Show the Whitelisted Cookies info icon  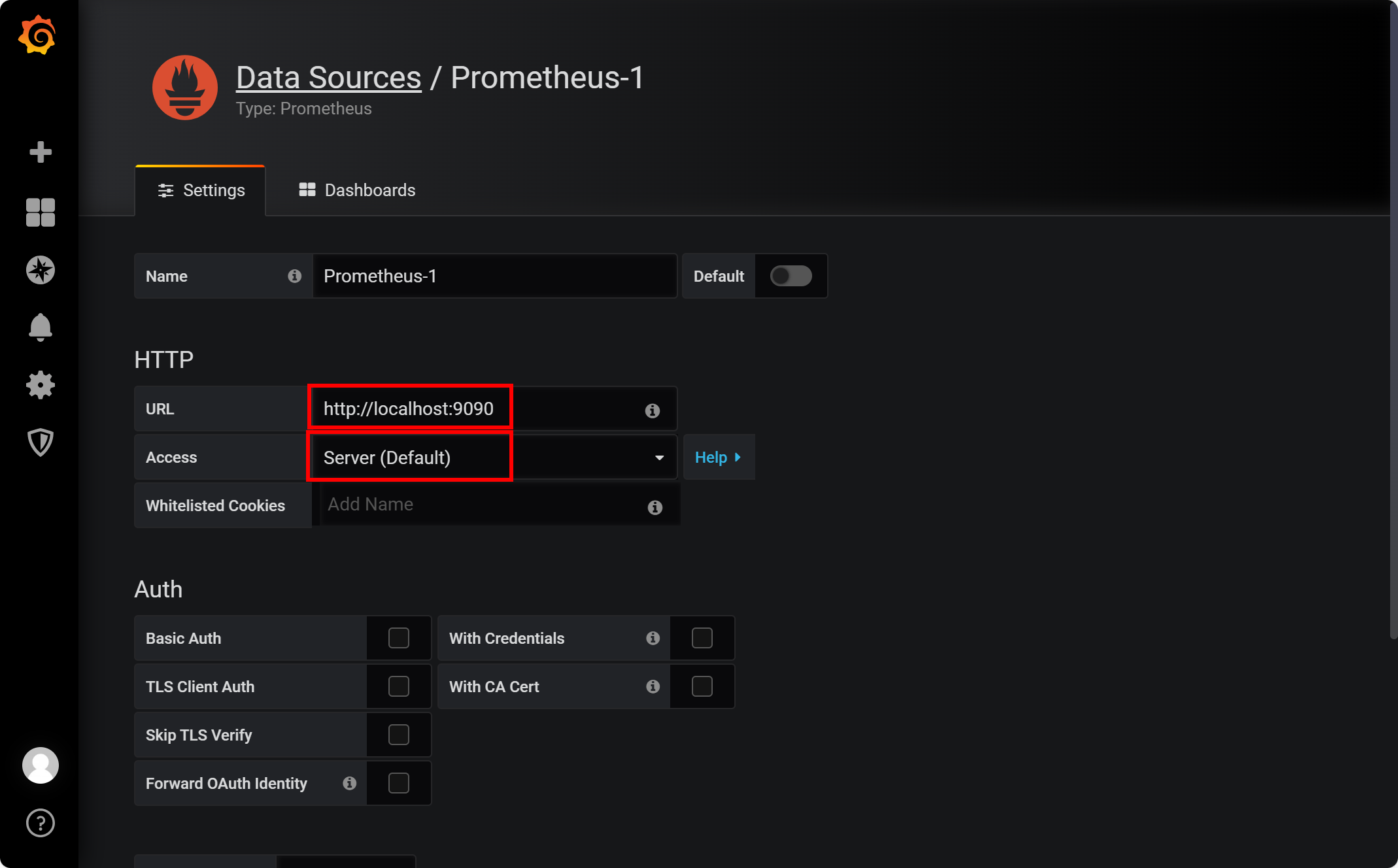point(655,507)
